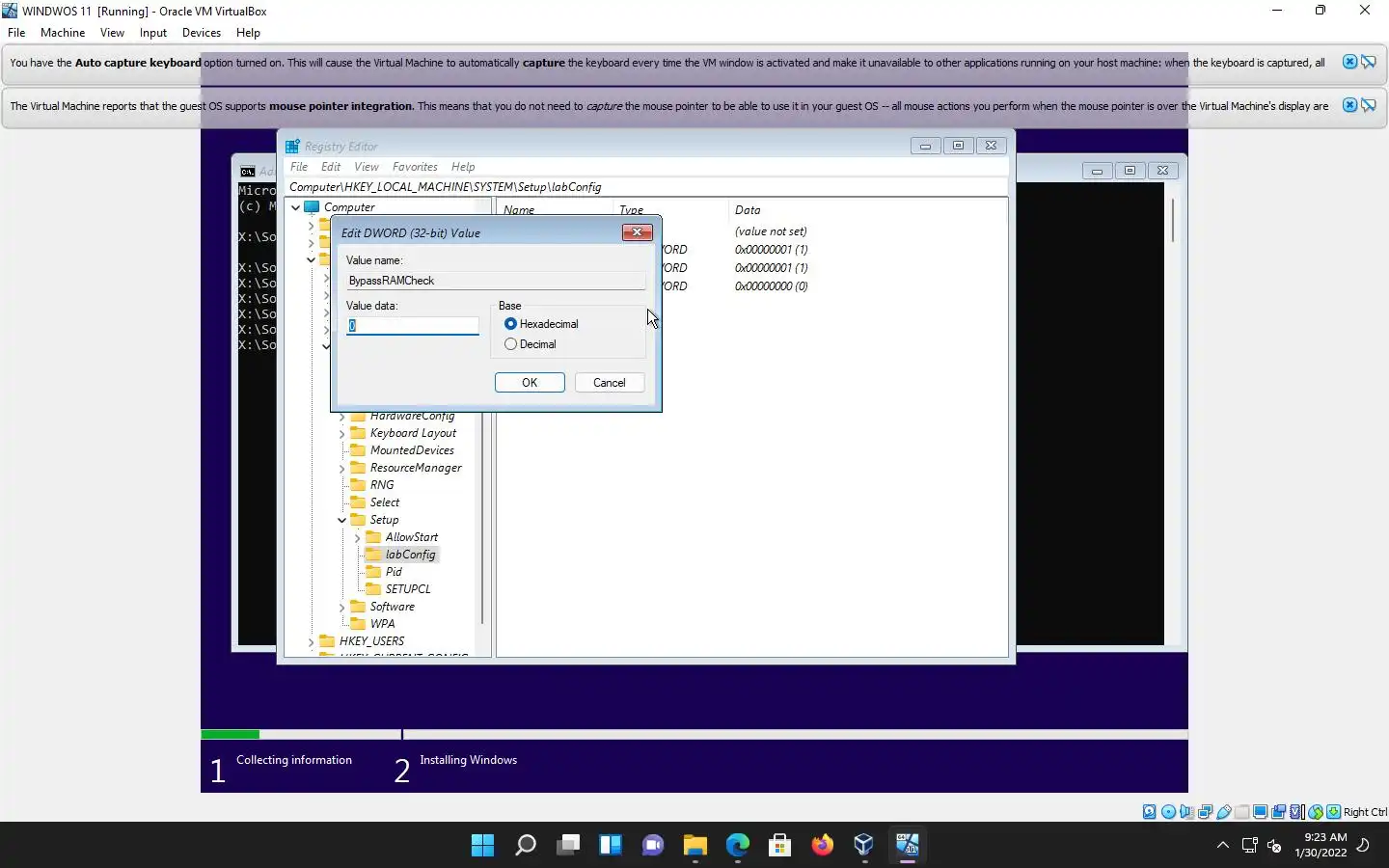The width and height of the screenshot is (1389, 868).
Task: Click the muted volume icon in system tray
Action: pos(1274,846)
